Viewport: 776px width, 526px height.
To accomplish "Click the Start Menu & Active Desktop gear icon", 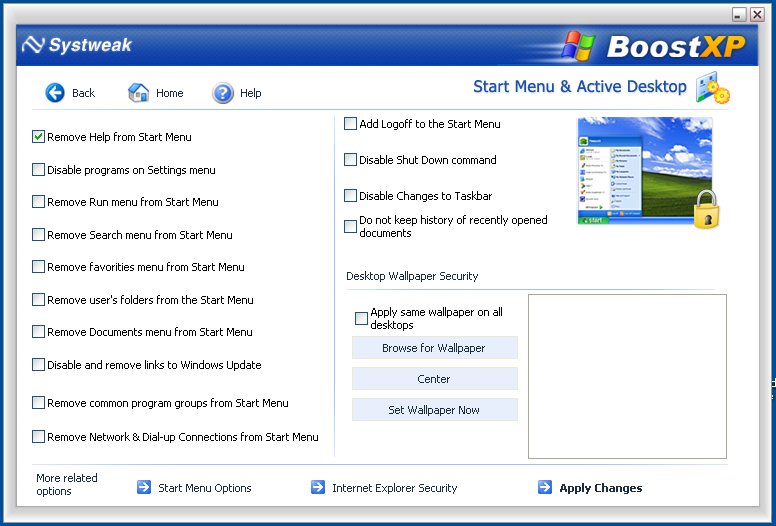I will click(x=713, y=88).
